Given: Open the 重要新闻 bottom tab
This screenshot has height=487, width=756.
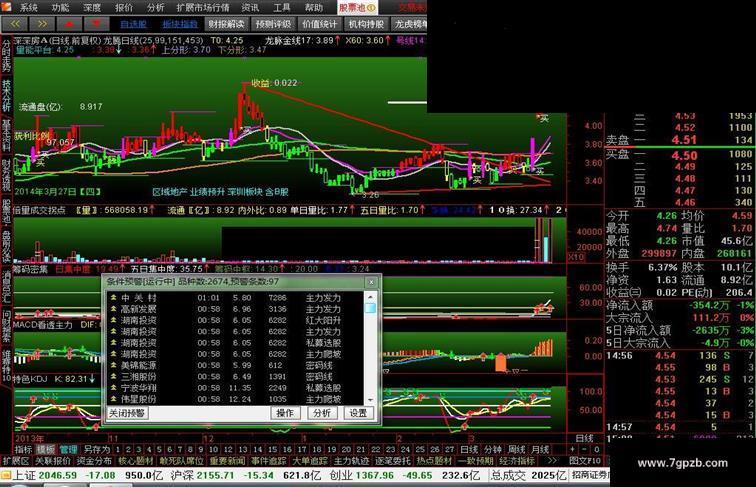Looking at the screenshot, I should [227, 461].
